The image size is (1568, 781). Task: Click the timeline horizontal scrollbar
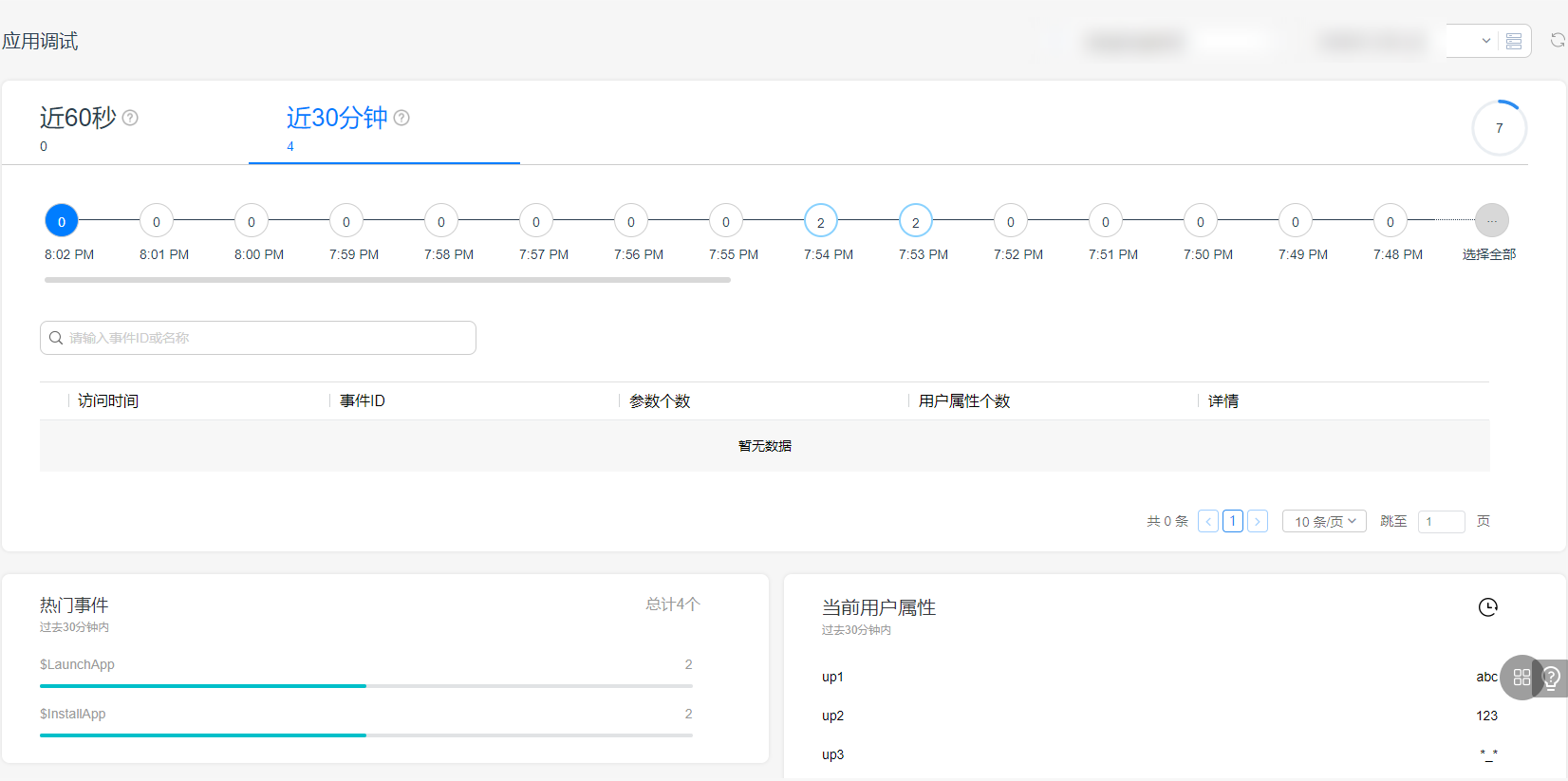coord(387,280)
